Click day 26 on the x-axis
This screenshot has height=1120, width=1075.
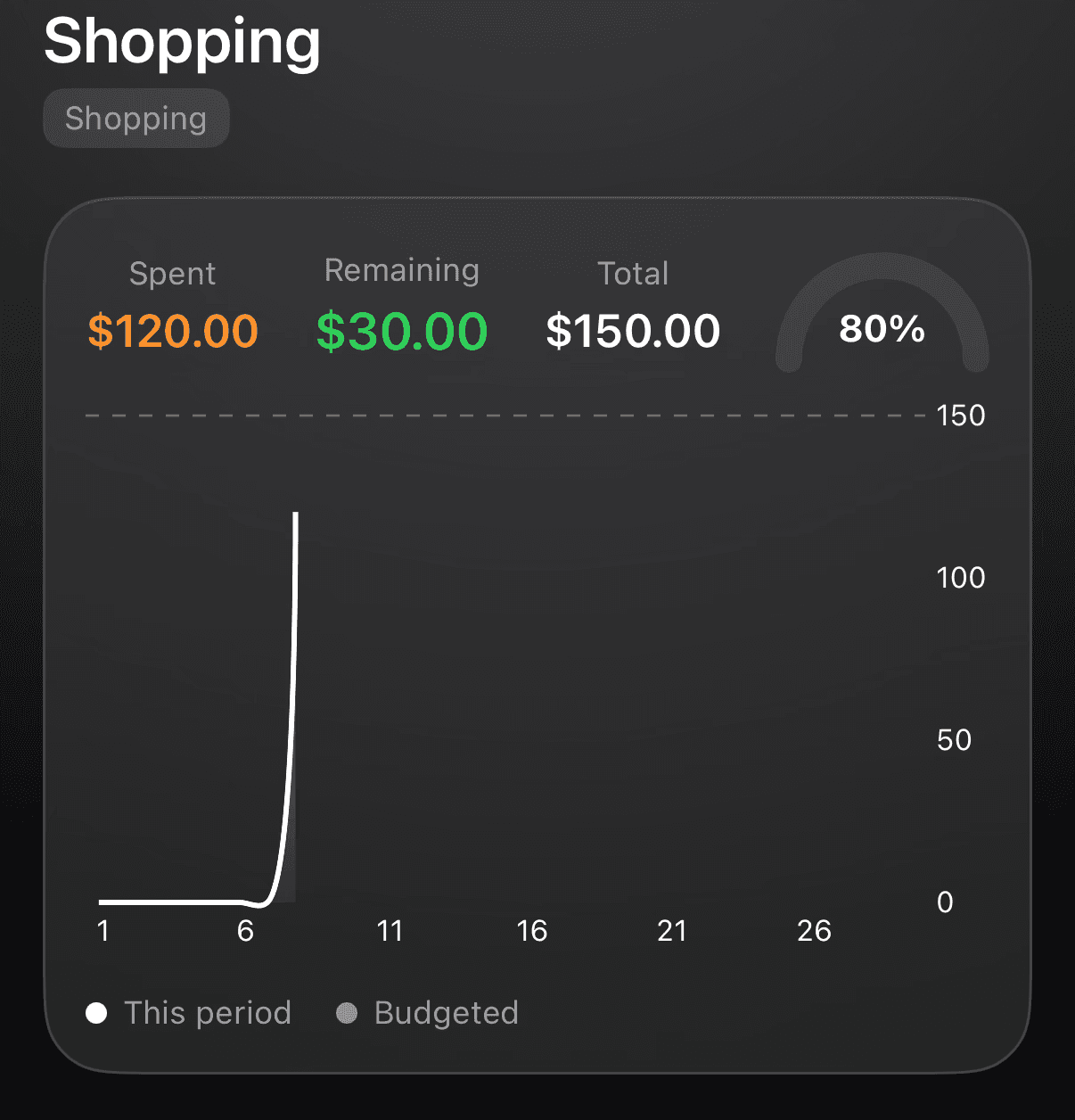(x=814, y=931)
